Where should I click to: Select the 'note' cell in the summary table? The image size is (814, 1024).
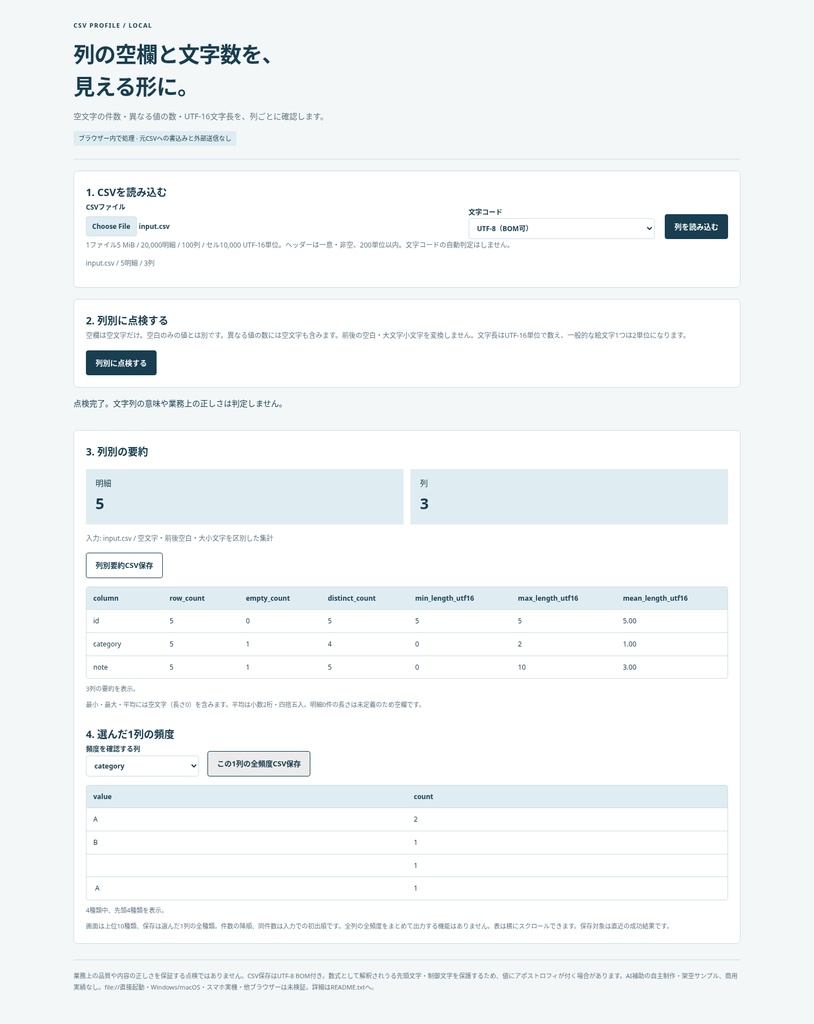101,667
